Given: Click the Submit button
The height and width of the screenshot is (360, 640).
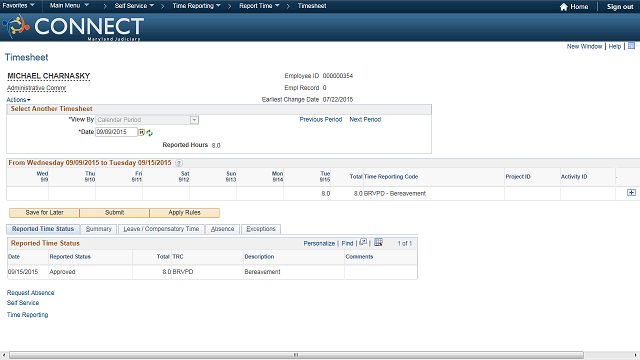Looking at the screenshot, I should tap(114, 213).
